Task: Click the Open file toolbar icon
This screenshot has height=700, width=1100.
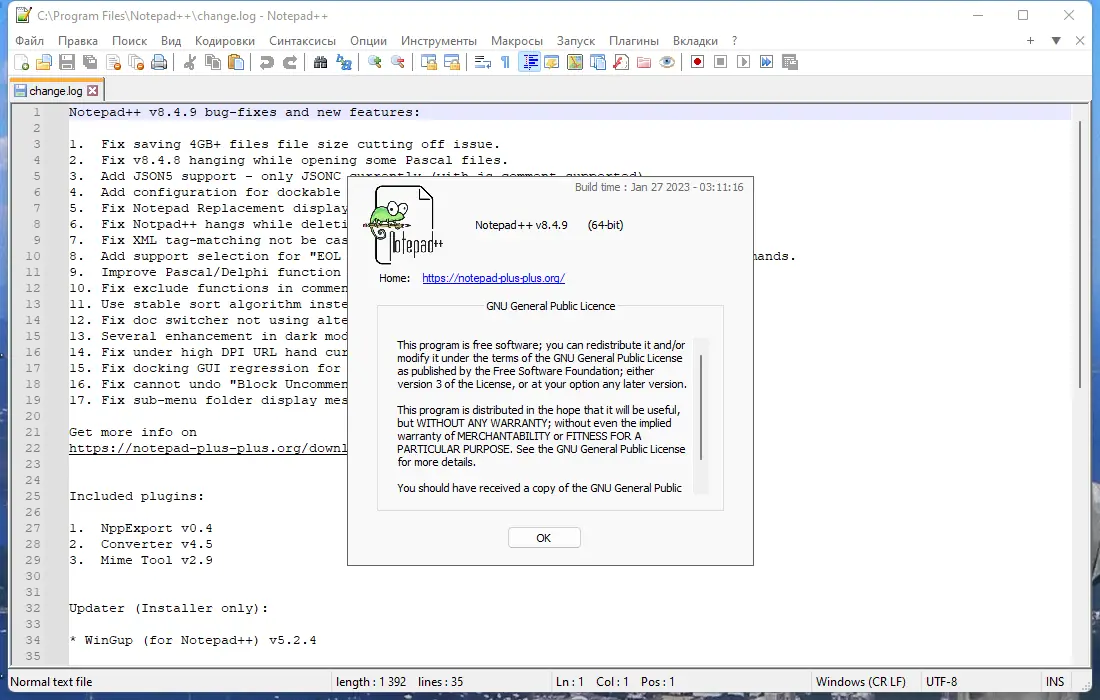Action: [x=44, y=62]
